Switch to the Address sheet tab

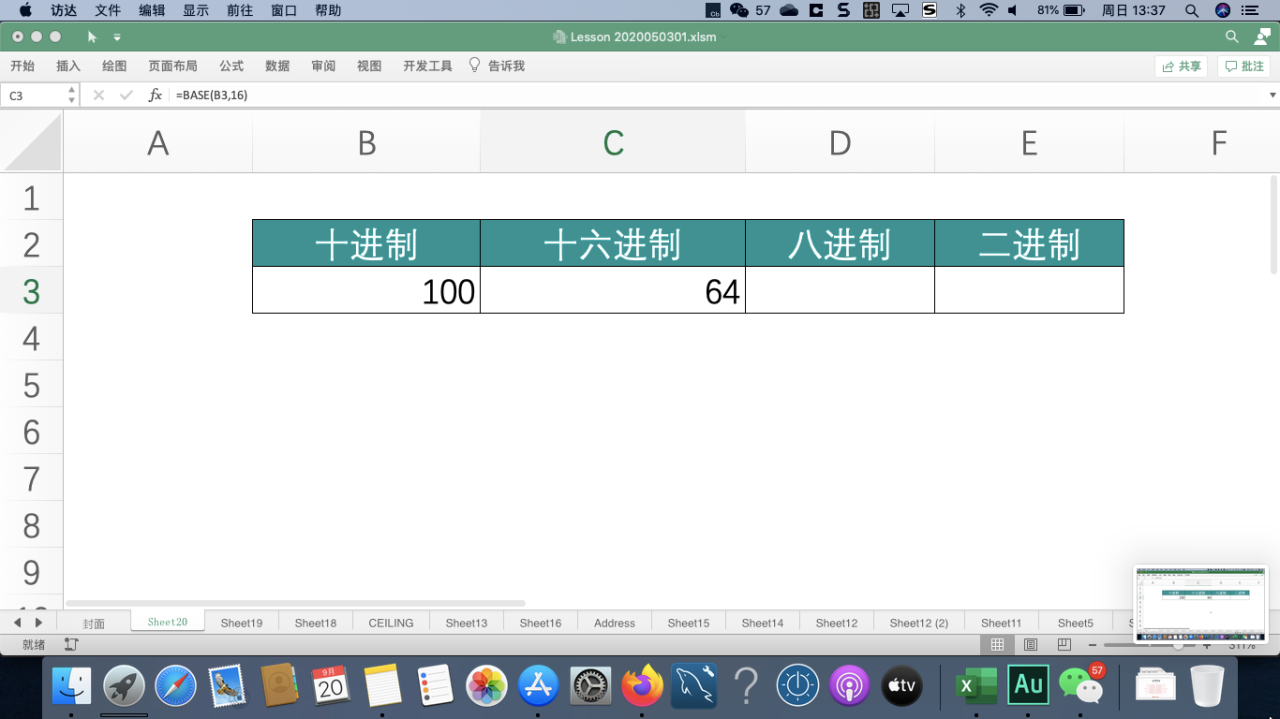pos(614,623)
